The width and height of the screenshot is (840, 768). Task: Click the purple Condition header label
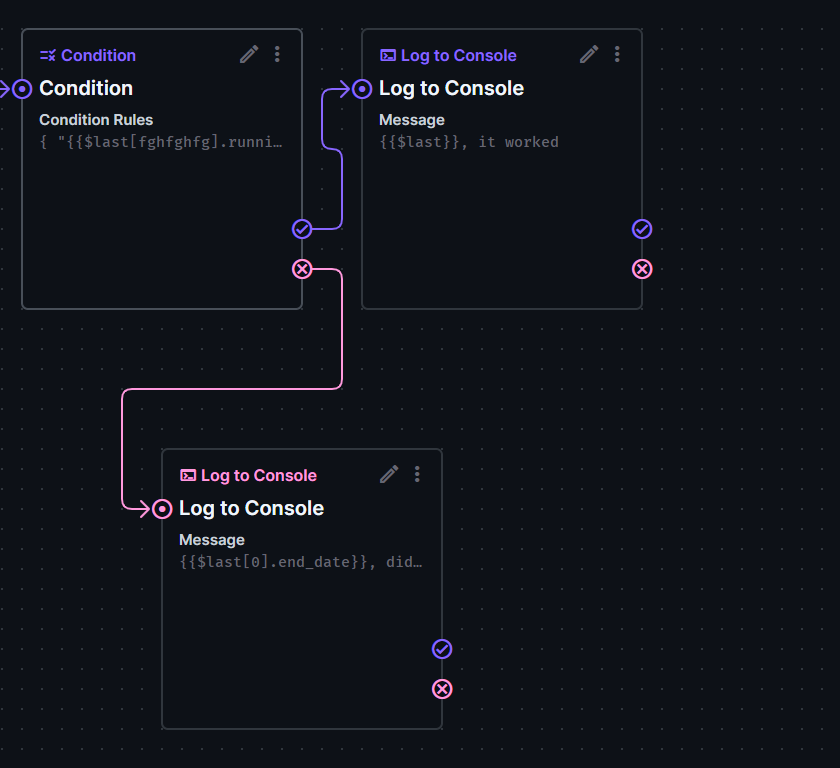point(99,55)
